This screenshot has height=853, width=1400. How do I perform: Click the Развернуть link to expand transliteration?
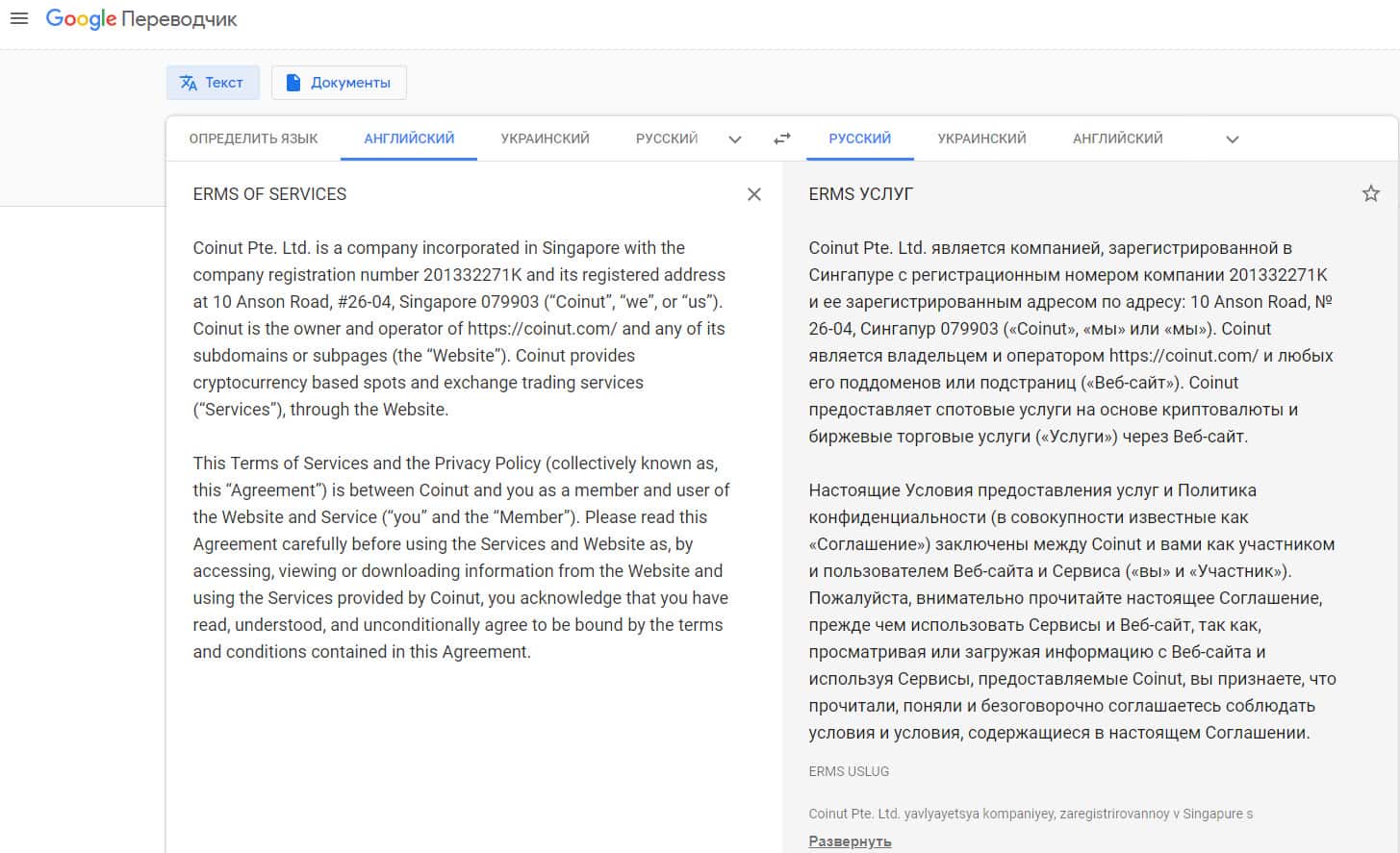[x=850, y=841]
